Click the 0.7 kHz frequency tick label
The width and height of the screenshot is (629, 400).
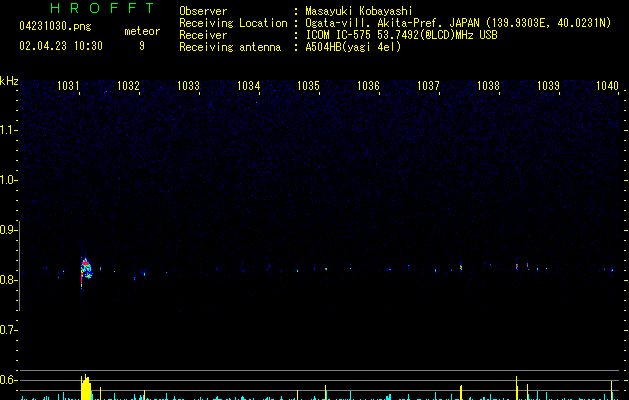(x=8, y=330)
